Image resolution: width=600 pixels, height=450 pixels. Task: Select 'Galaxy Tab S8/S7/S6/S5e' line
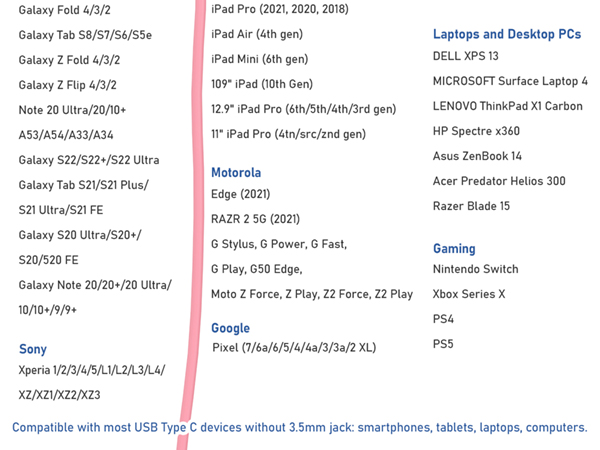click(x=85, y=35)
